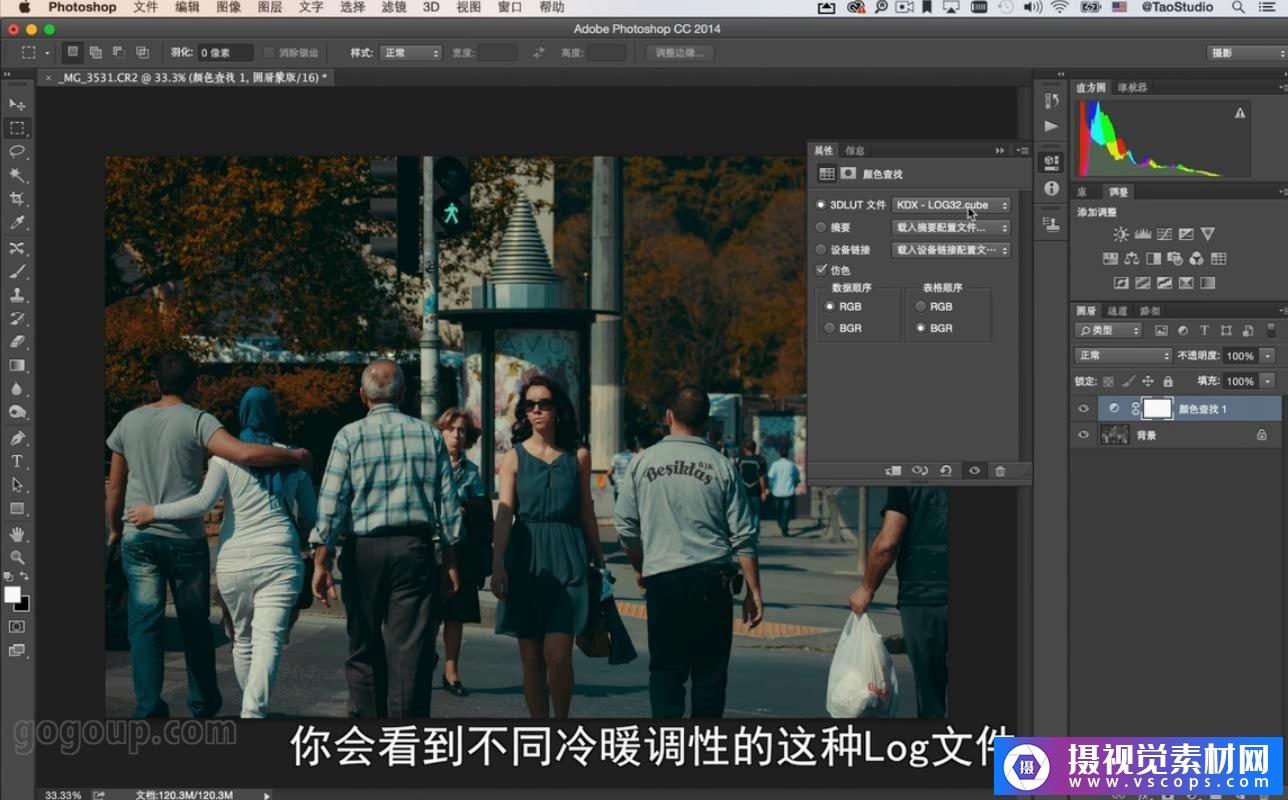The height and width of the screenshot is (800, 1288).
Task: Click the 调整边缘... button
Action: 679,52
